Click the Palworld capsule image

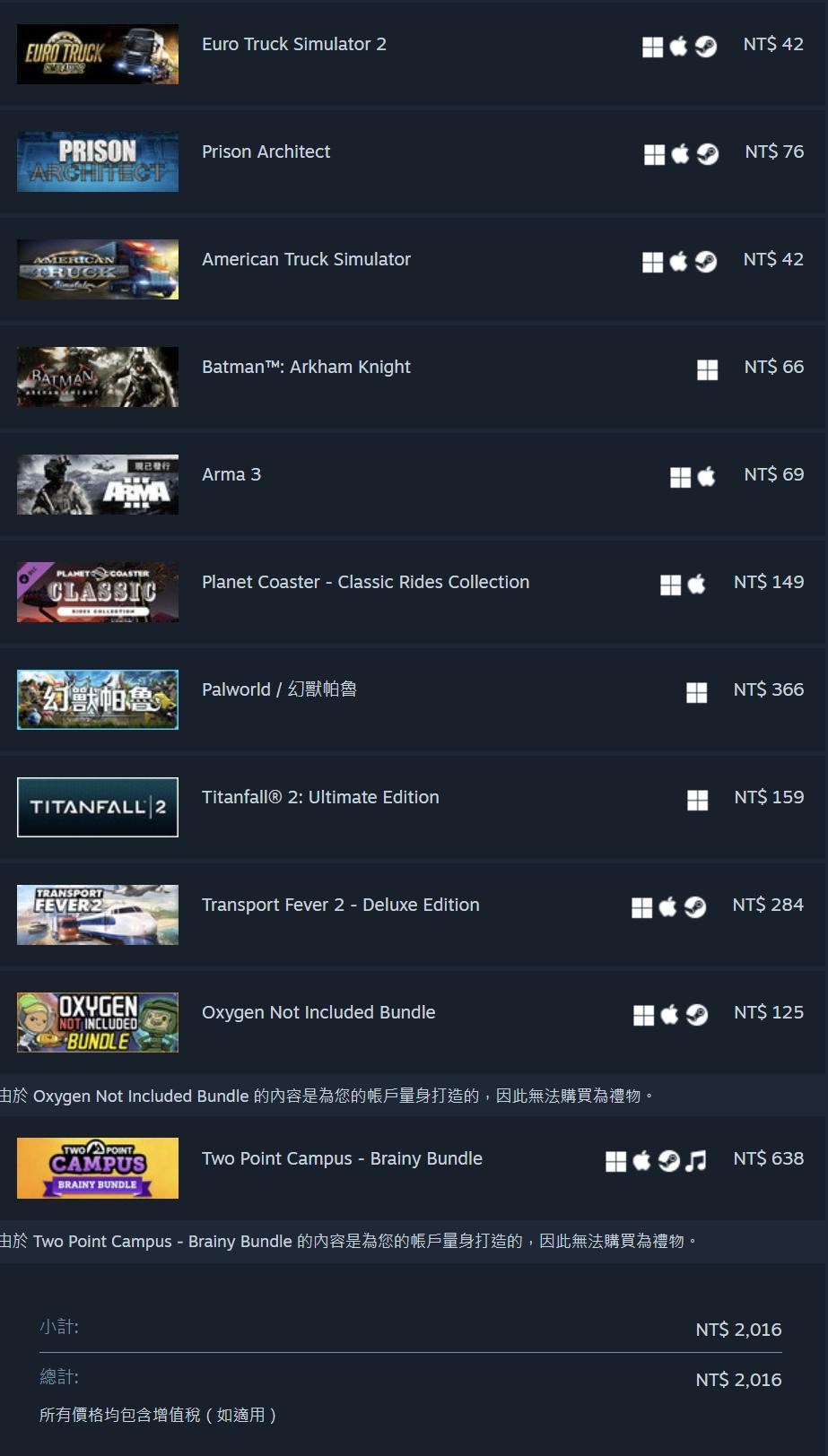[x=98, y=699]
